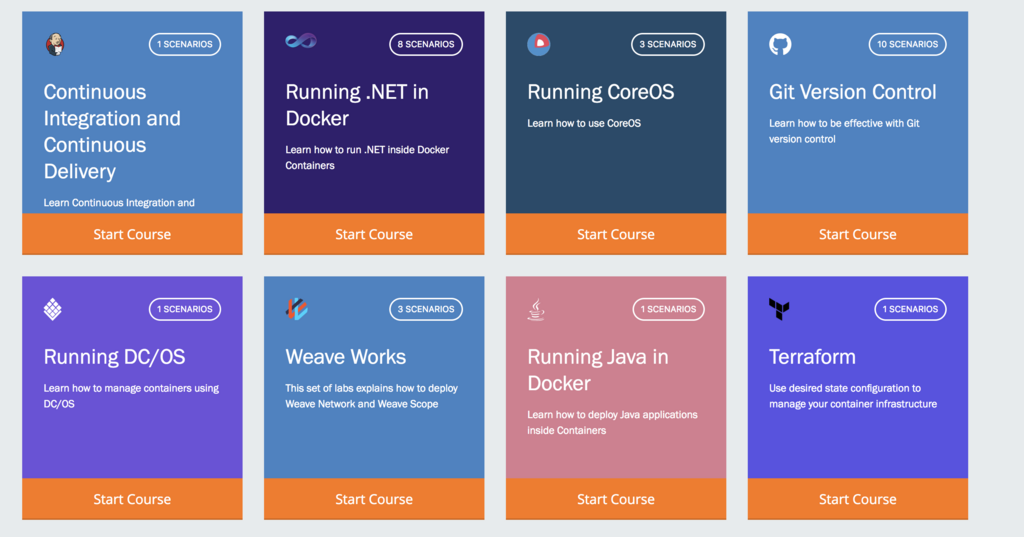Click the Java coffee cup icon
This screenshot has height=537, width=1024.
click(536, 309)
